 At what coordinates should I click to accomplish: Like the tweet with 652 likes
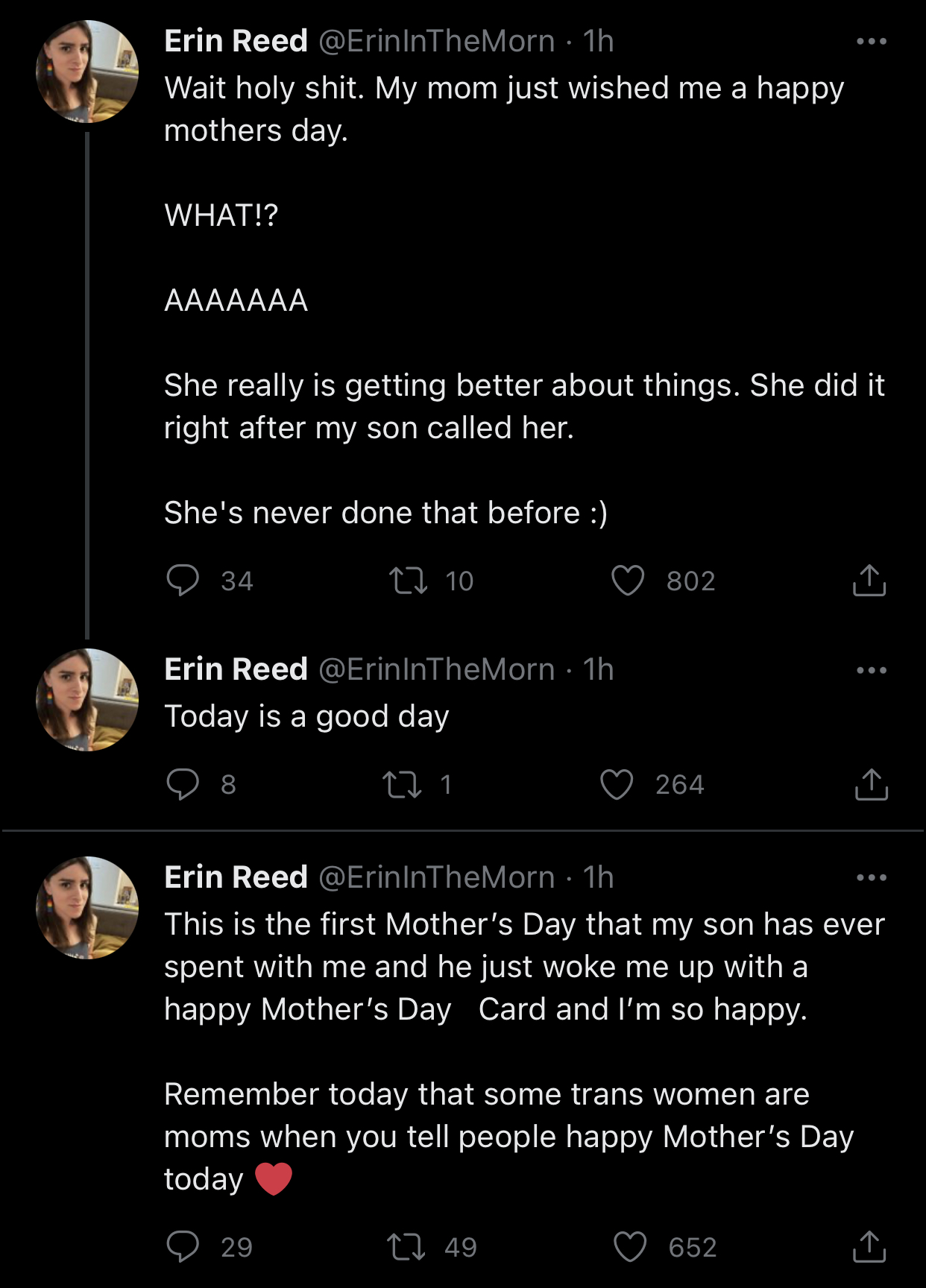pyautogui.click(x=630, y=1246)
